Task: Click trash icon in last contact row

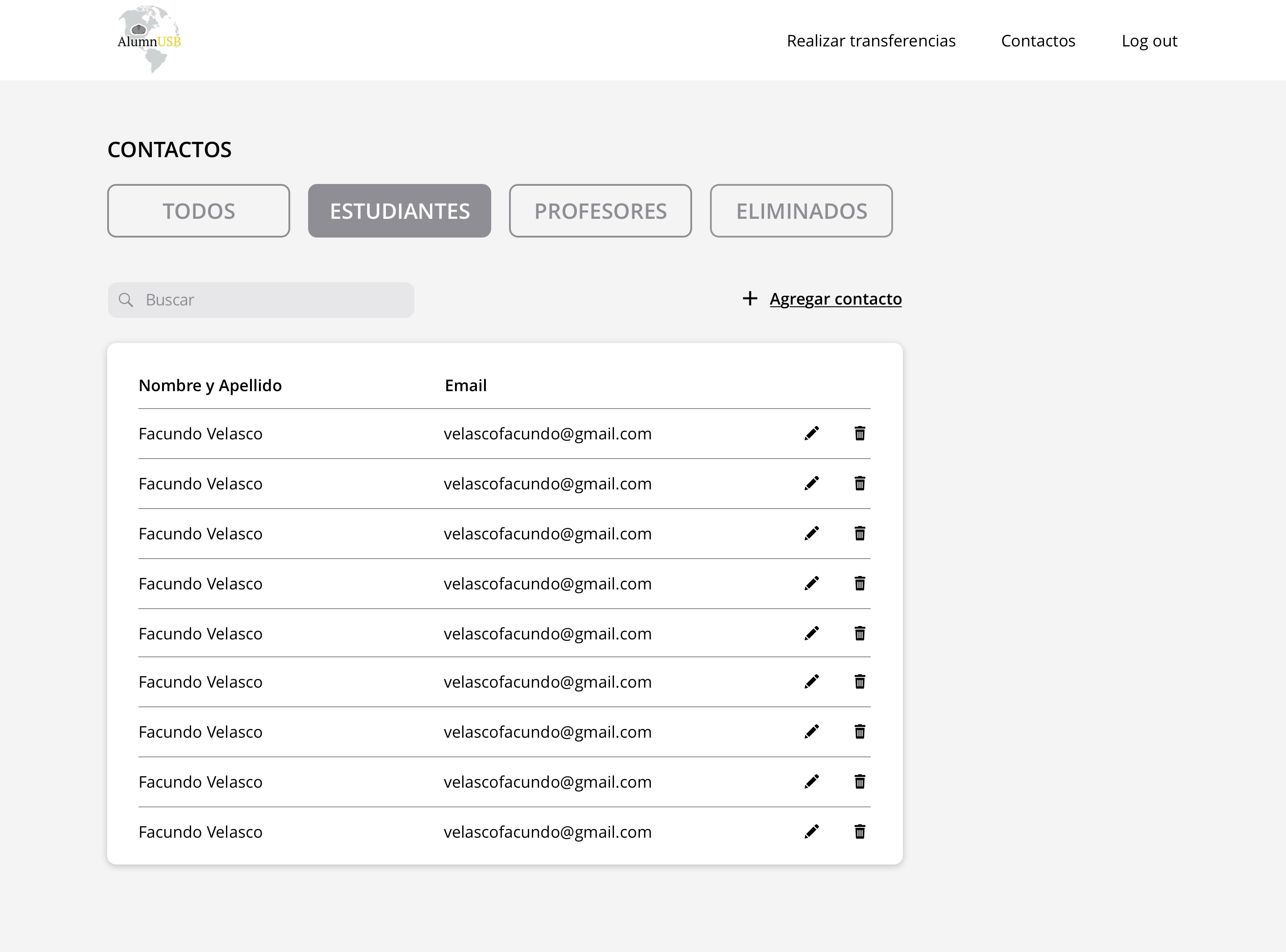Action: click(860, 831)
